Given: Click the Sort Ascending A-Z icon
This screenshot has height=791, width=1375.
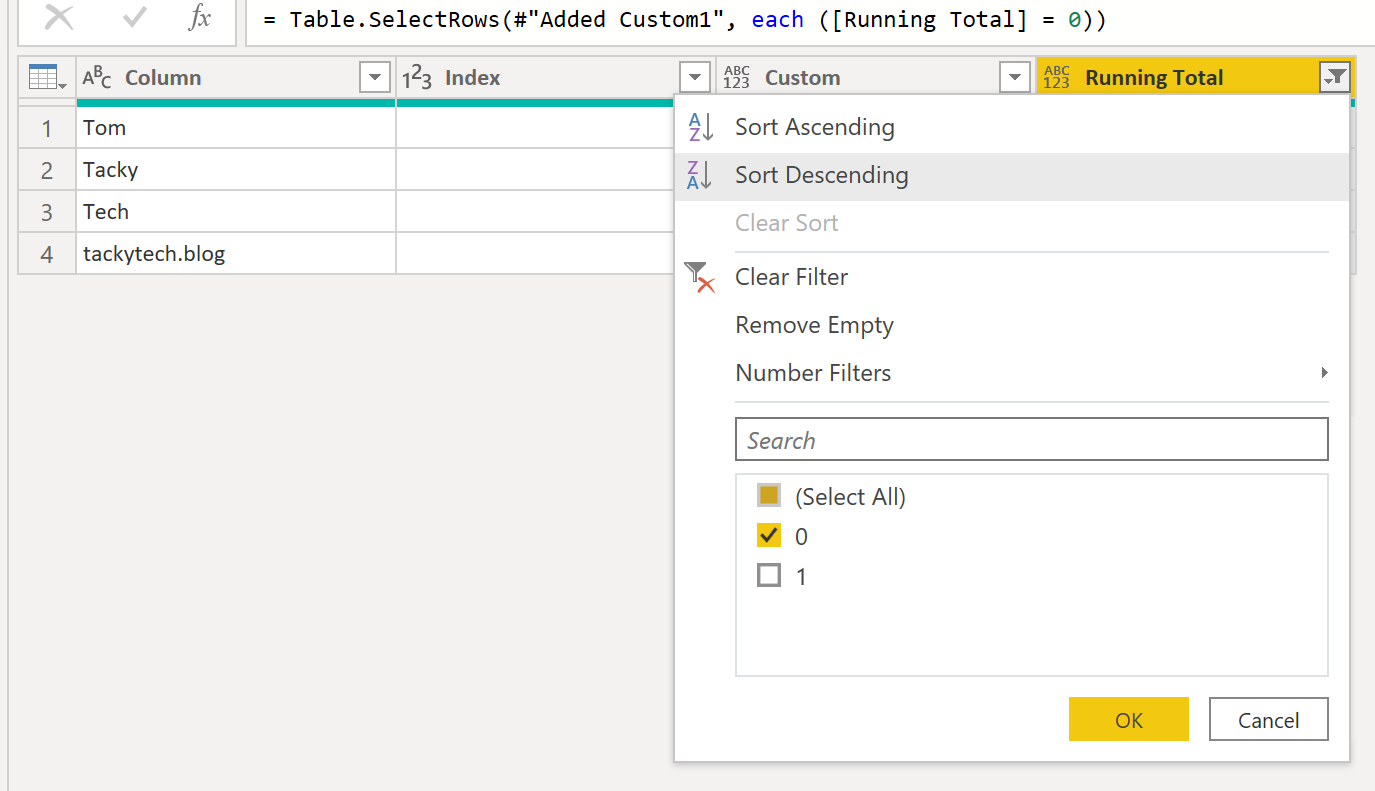Looking at the screenshot, I should pyautogui.click(x=699, y=127).
